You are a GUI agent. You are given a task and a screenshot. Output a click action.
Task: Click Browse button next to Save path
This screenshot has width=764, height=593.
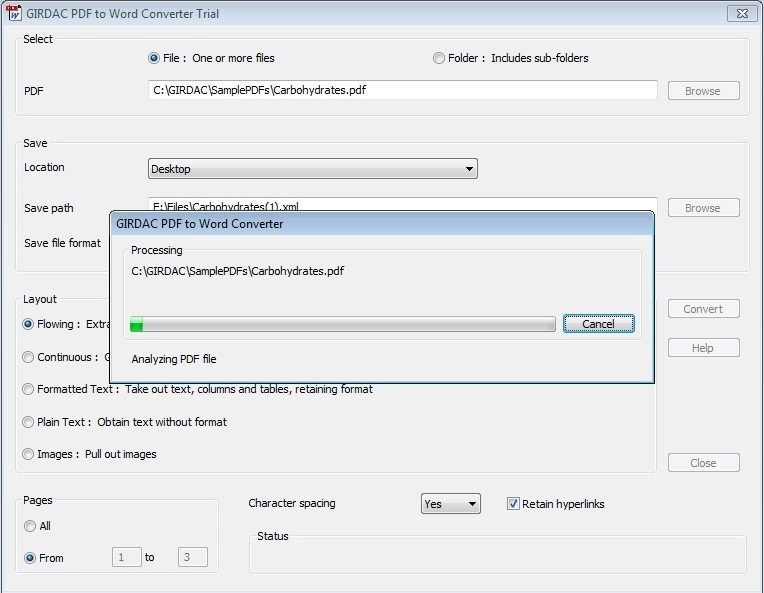[x=703, y=208]
